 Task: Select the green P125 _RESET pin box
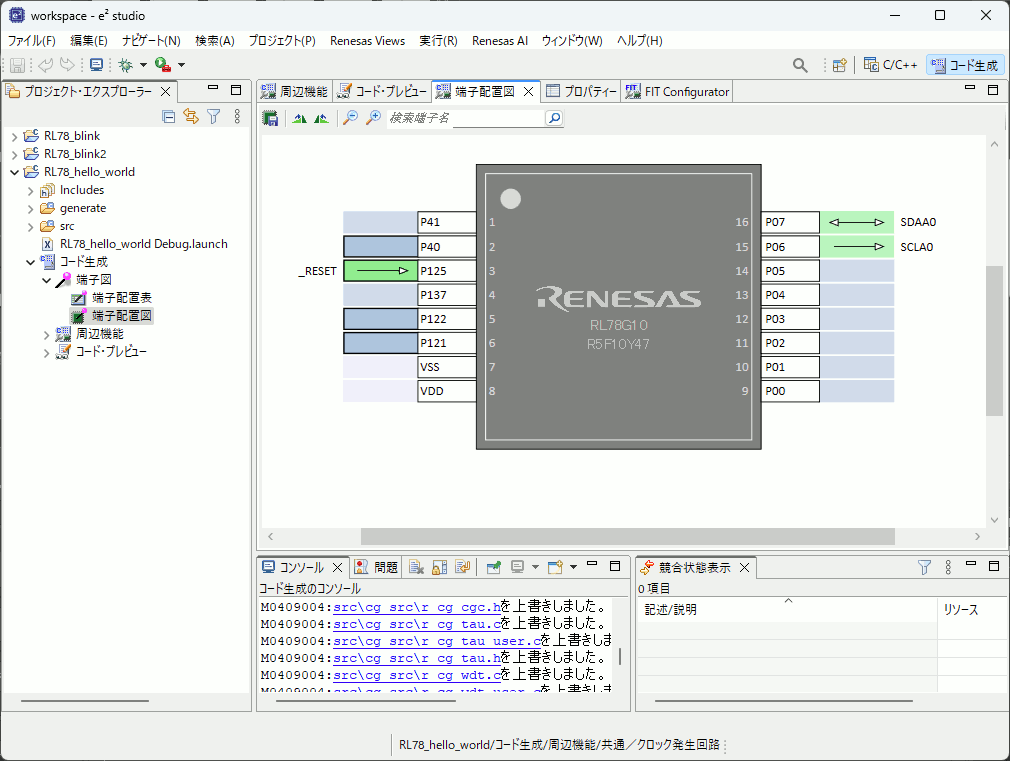pos(380,271)
